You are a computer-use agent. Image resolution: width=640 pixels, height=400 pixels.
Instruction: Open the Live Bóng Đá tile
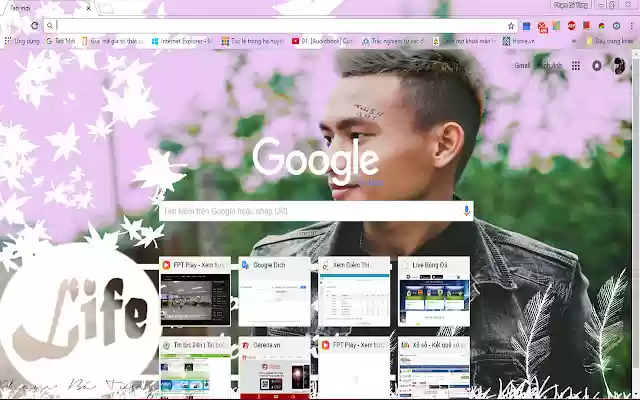click(434, 291)
